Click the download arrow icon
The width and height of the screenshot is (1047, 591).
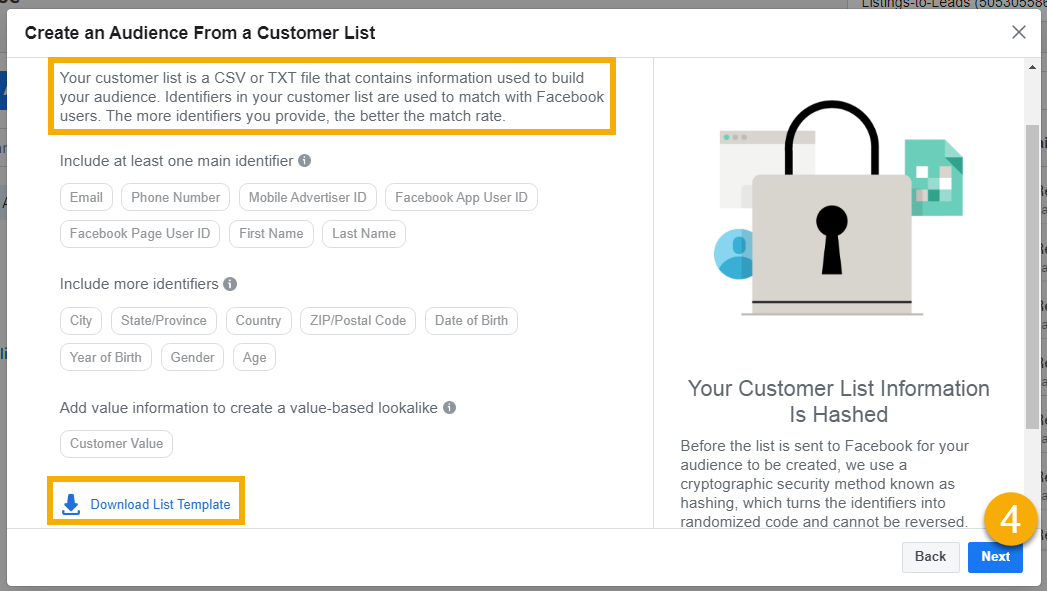coord(71,505)
